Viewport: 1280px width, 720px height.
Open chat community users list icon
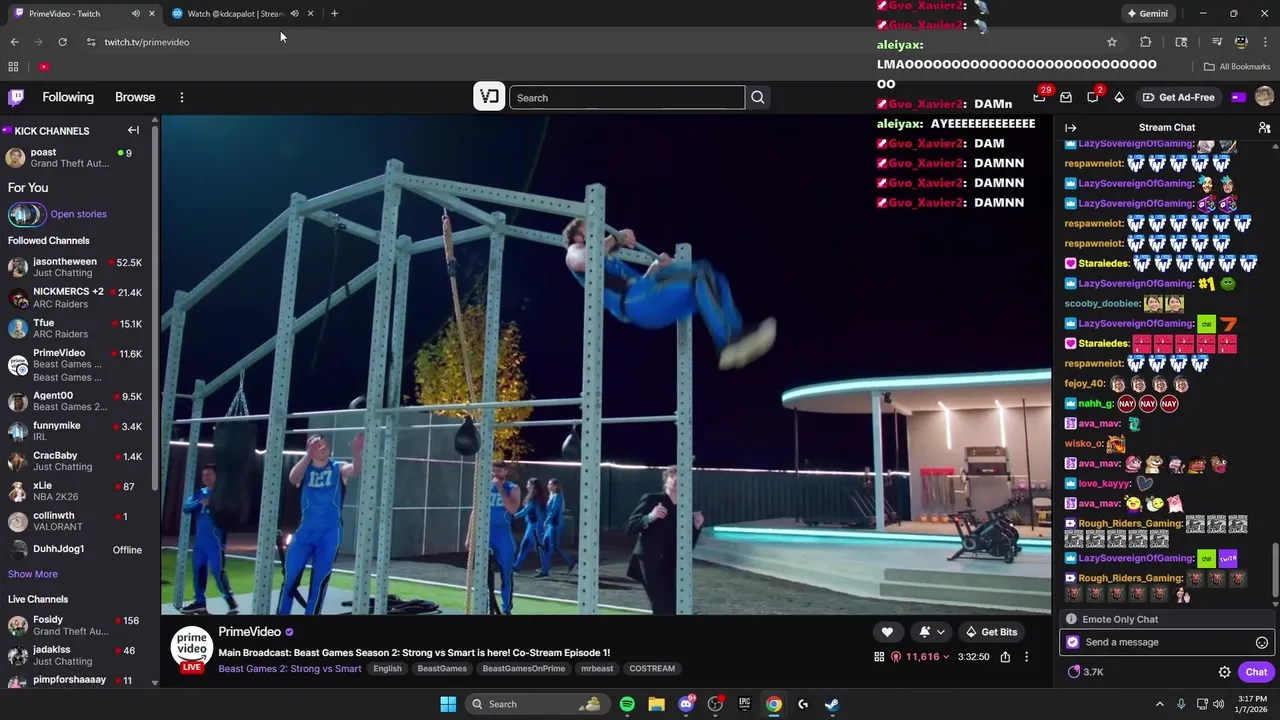(x=1264, y=128)
